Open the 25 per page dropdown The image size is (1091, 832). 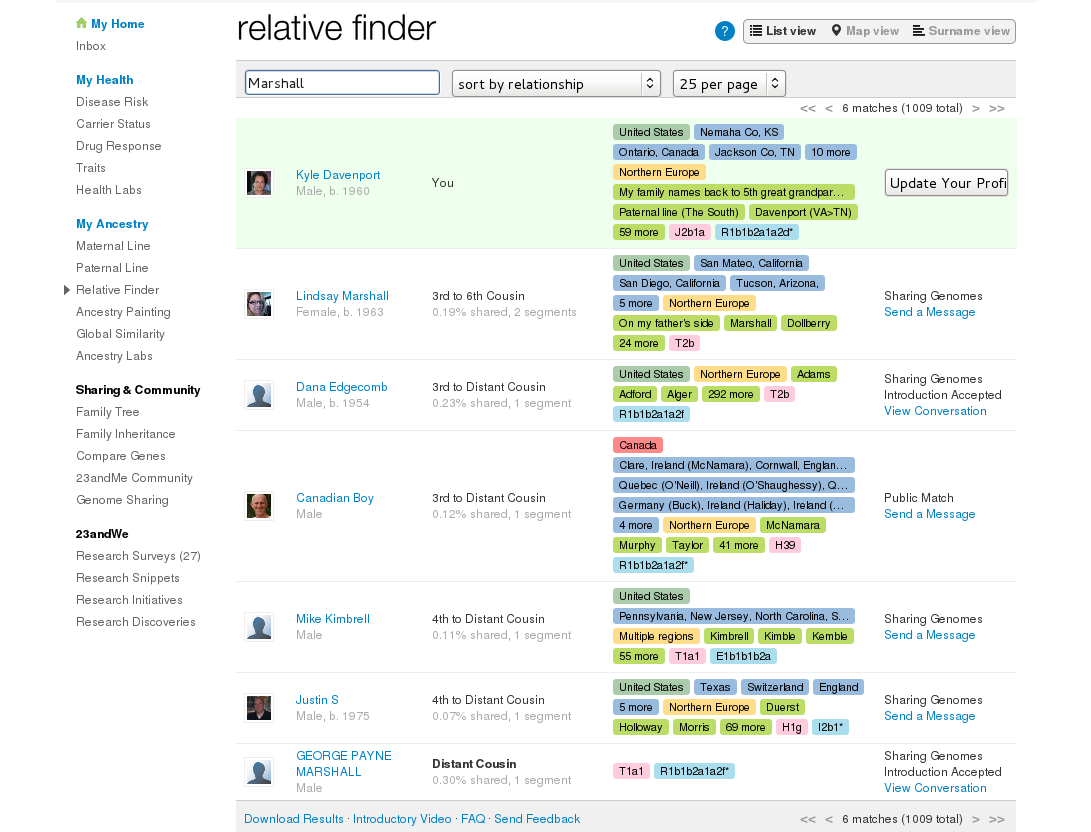point(729,83)
